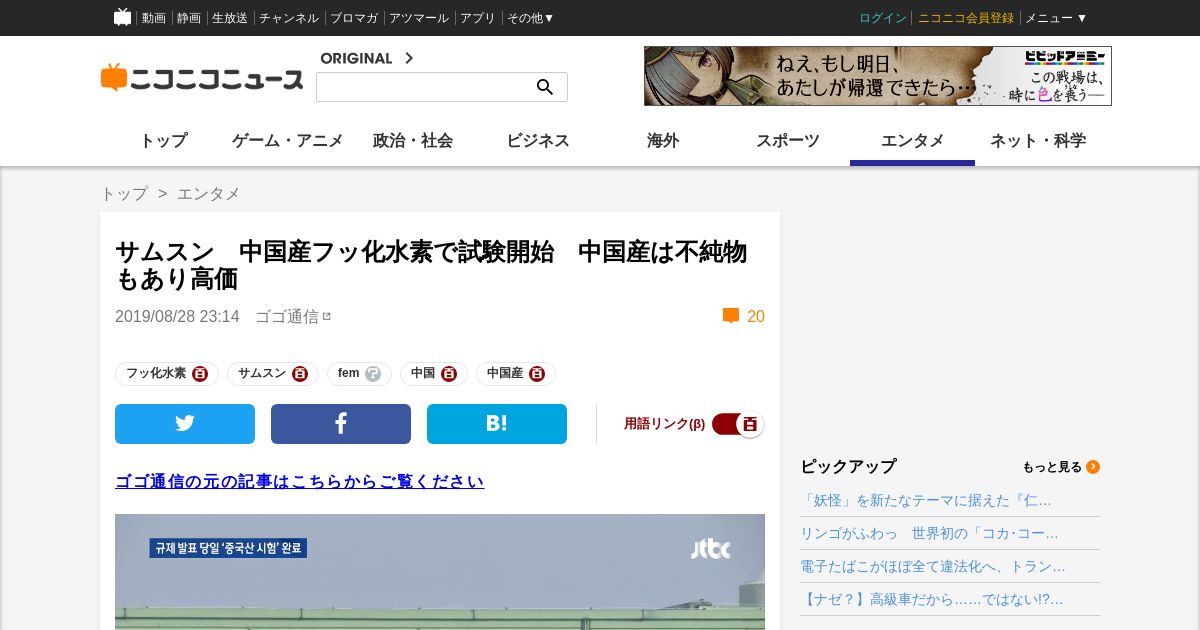
Task: Click external link icon beside ゴゴ通信
Action: pyautogui.click(x=327, y=316)
